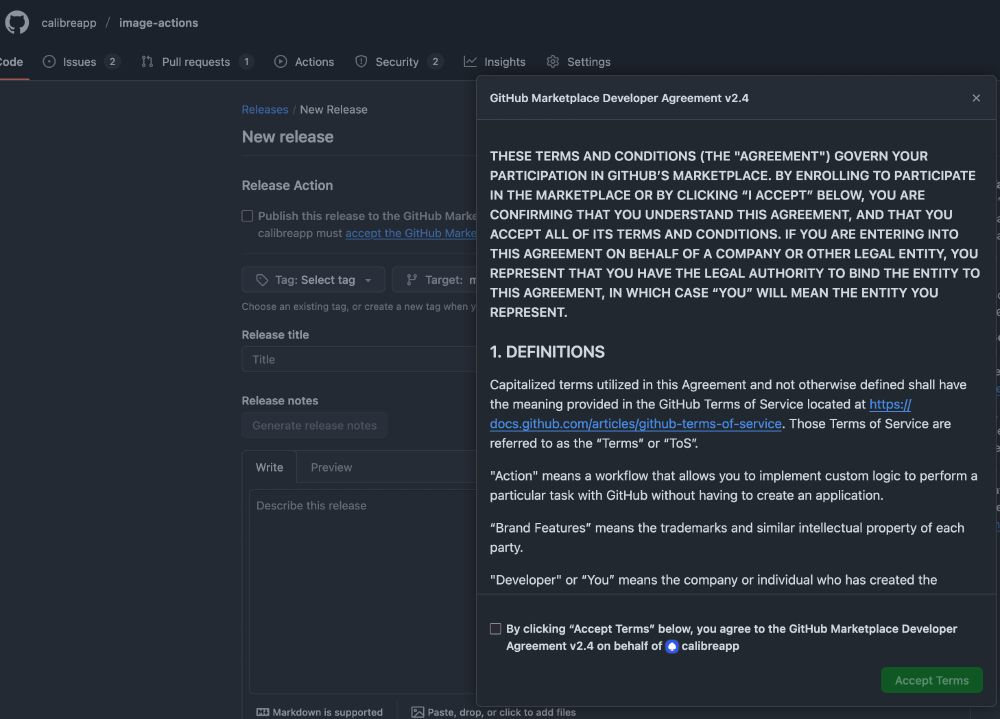Image resolution: width=1000 pixels, height=719 pixels.
Task: Click the Pull requests count badge 1
Action: [x=247, y=62]
